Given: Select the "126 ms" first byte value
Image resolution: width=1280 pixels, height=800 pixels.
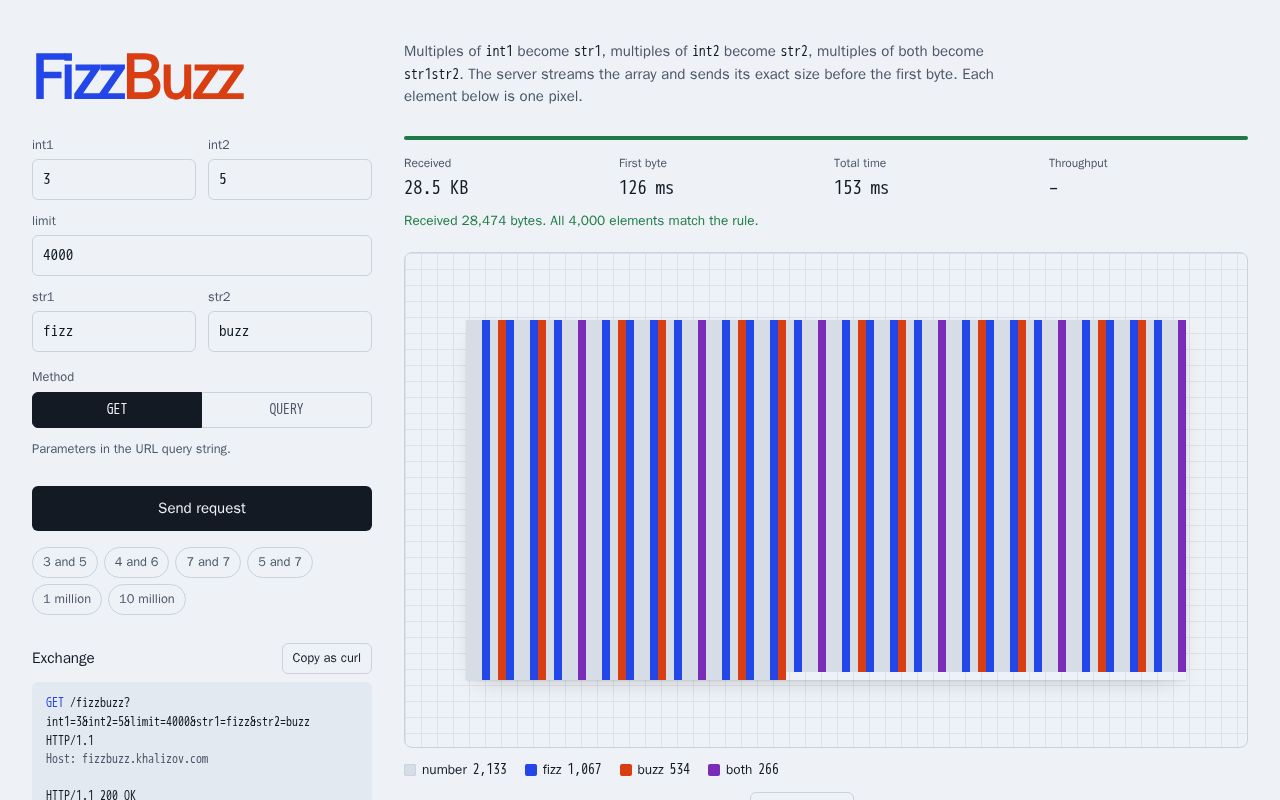Looking at the screenshot, I should [647, 188].
